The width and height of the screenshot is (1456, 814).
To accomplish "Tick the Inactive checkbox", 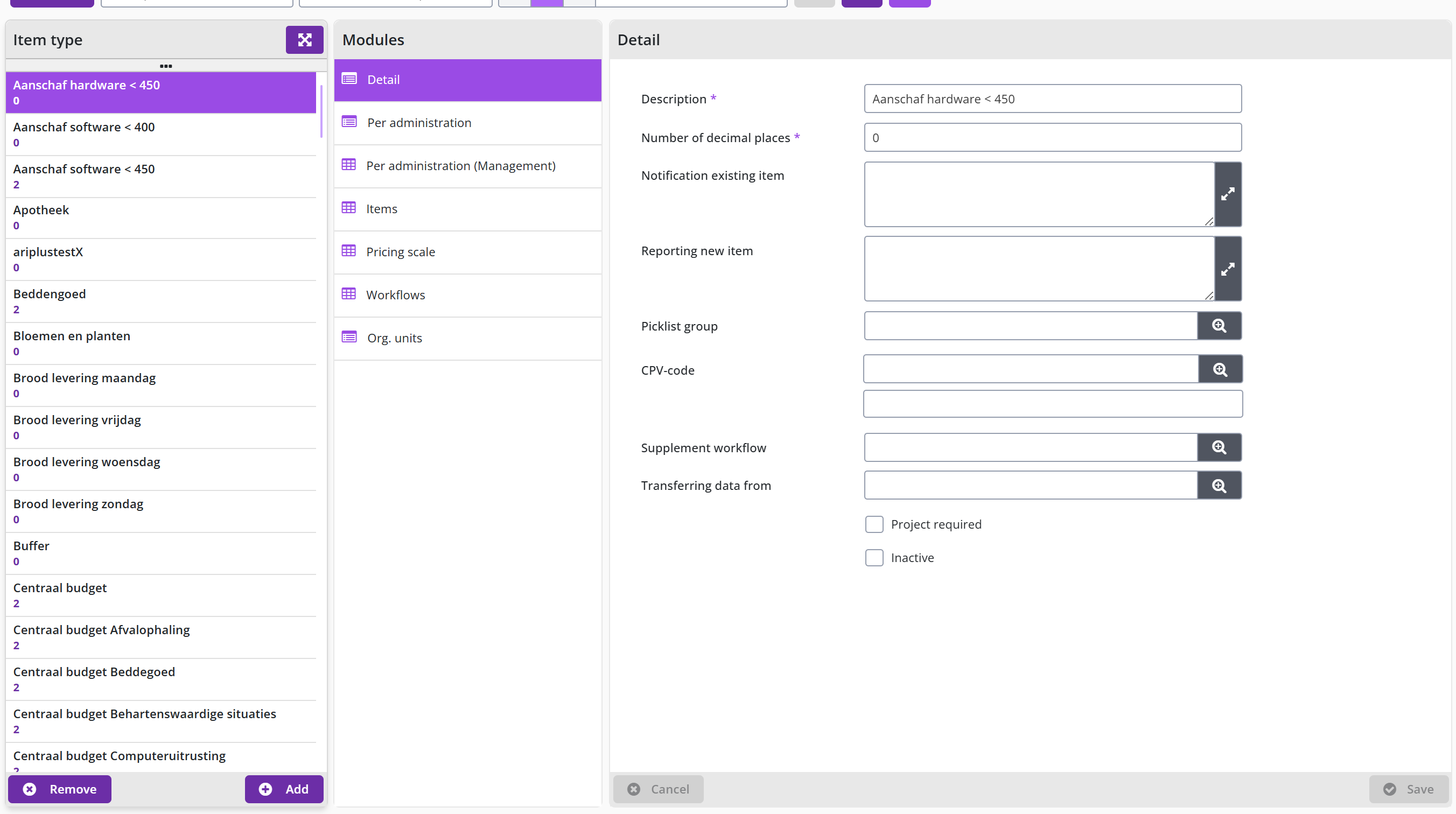I will (x=874, y=557).
